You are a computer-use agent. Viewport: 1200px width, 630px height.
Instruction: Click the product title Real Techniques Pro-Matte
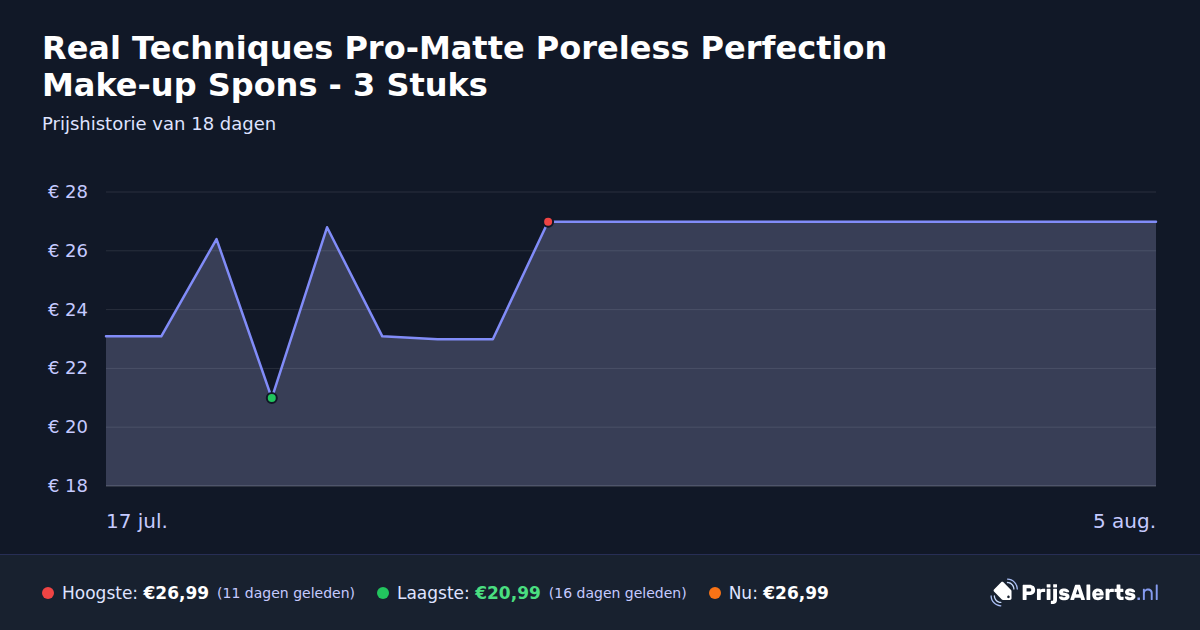tap(465, 66)
